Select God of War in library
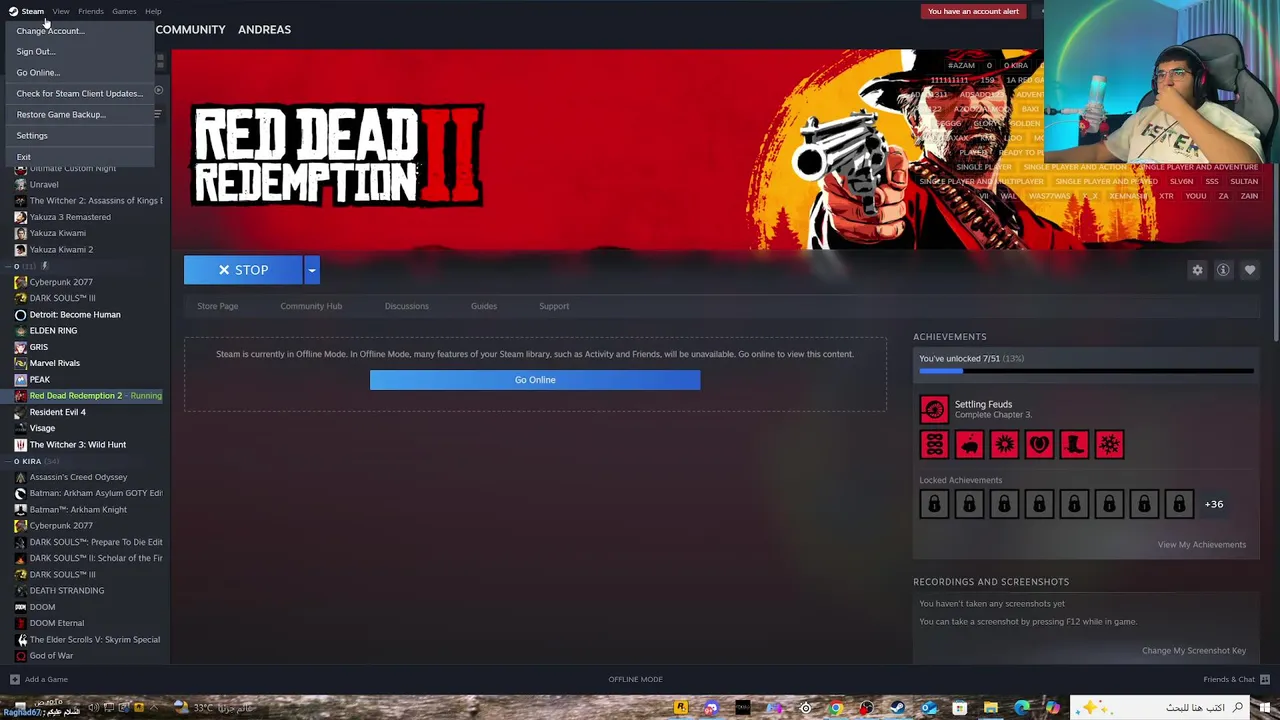Screen dimensions: 1280x720 click(51, 656)
